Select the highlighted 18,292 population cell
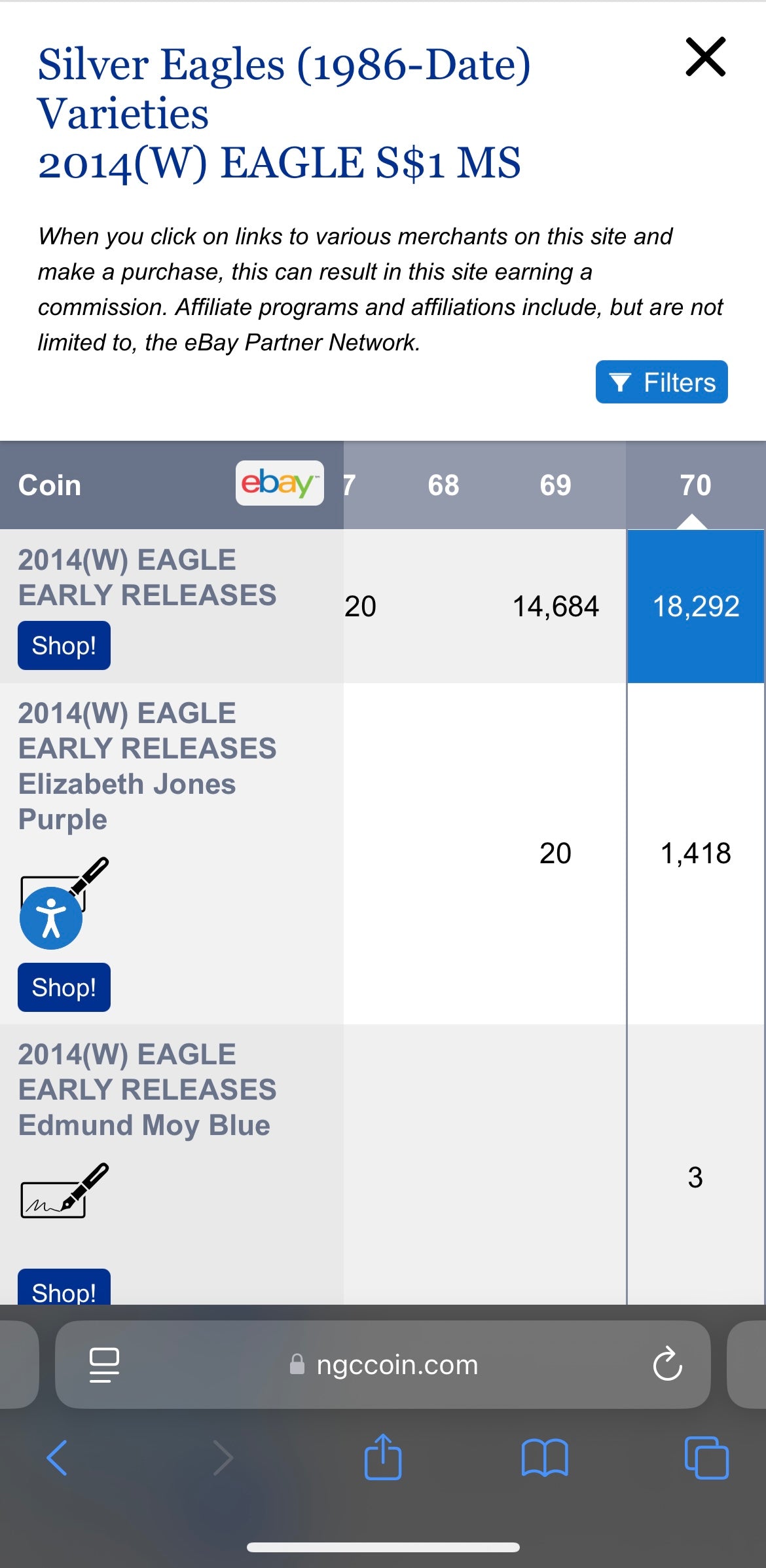The image size is (766, 1568). point(695,607)
